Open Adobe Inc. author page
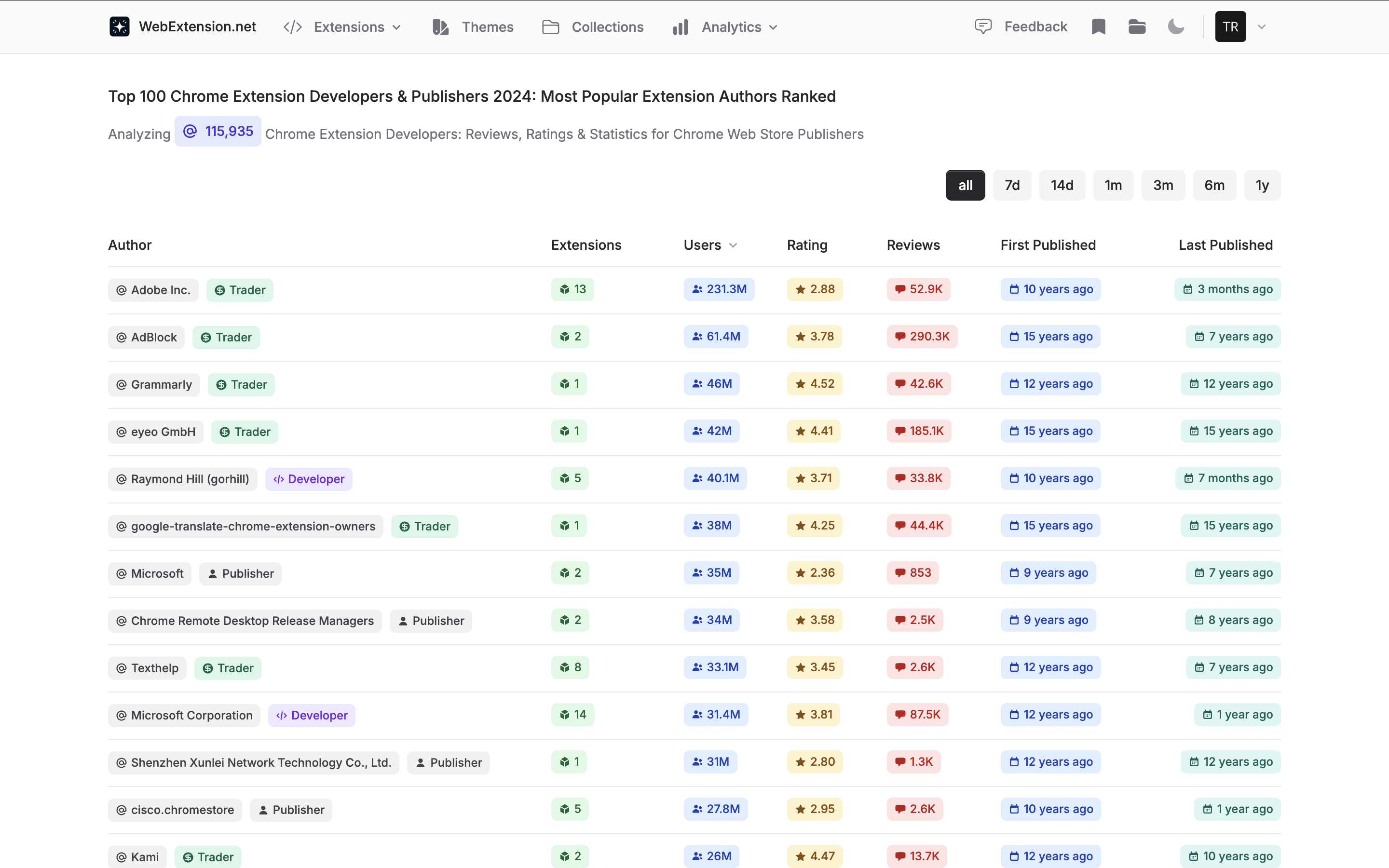The width and height of the screenshot is (1389, 868). [x=153, y=290]
